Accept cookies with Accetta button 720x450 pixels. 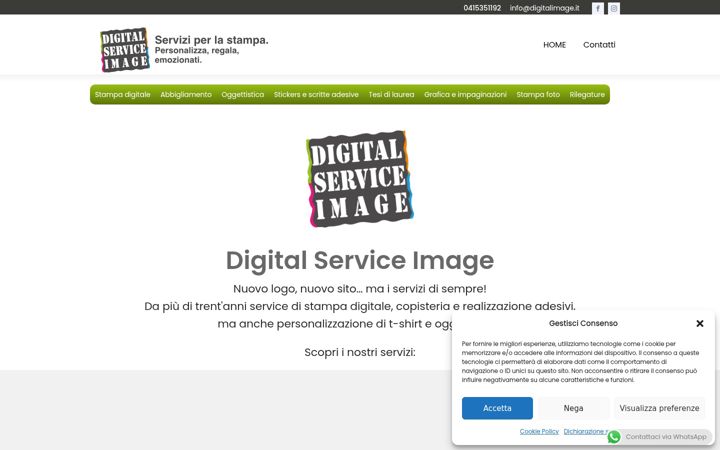[x=497, y=408]
